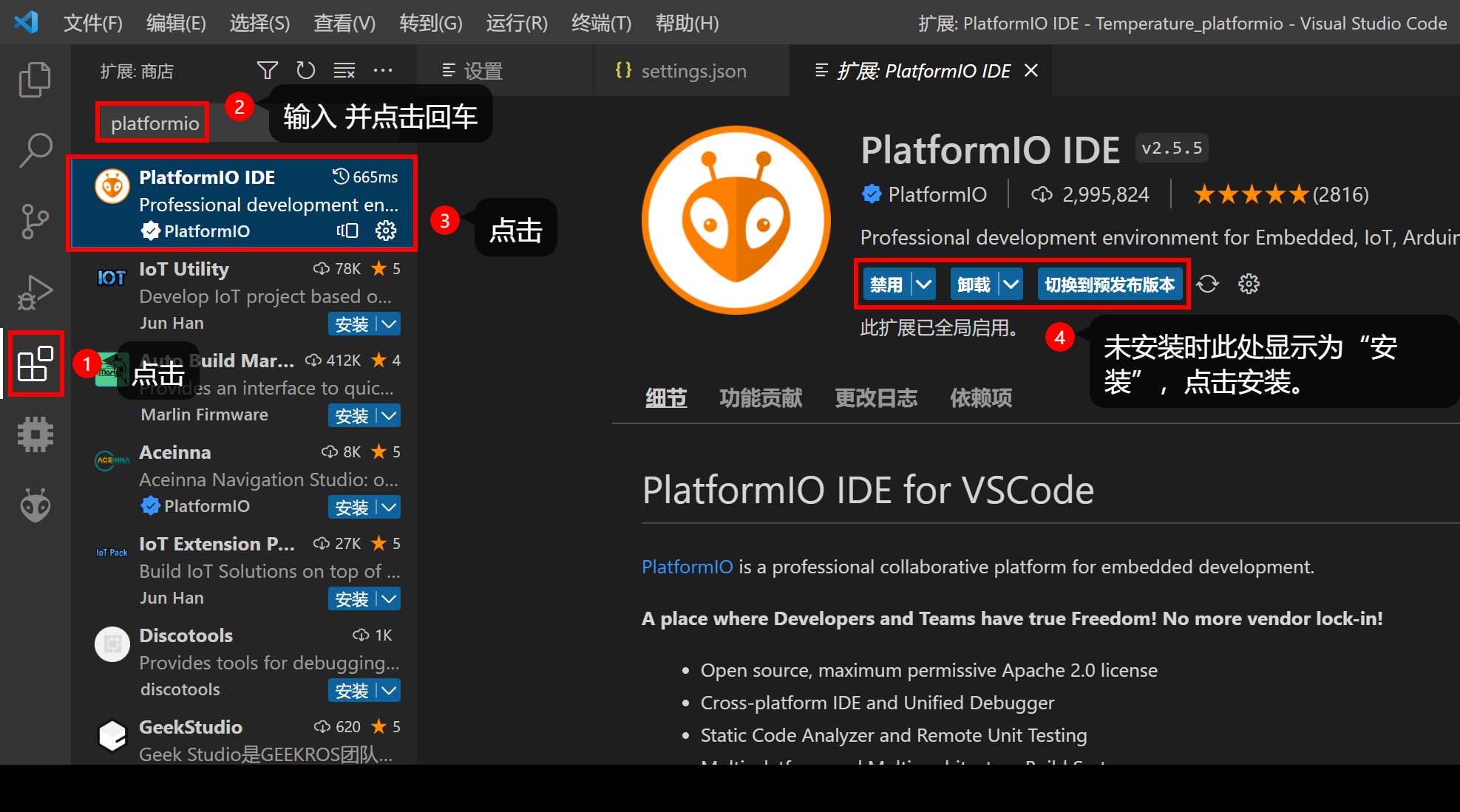Screen dimensions: 1460x812
Task: Click the manage gear on PlatformIO IDE list item
Action: pyautogui.click(x=386, y=231)
